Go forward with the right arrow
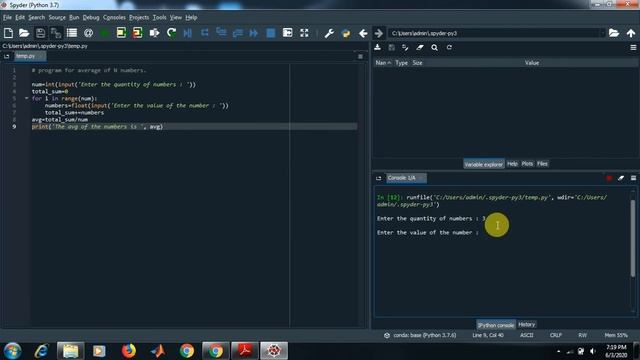Viewport: 640px width, 360px height. (379, 33)
